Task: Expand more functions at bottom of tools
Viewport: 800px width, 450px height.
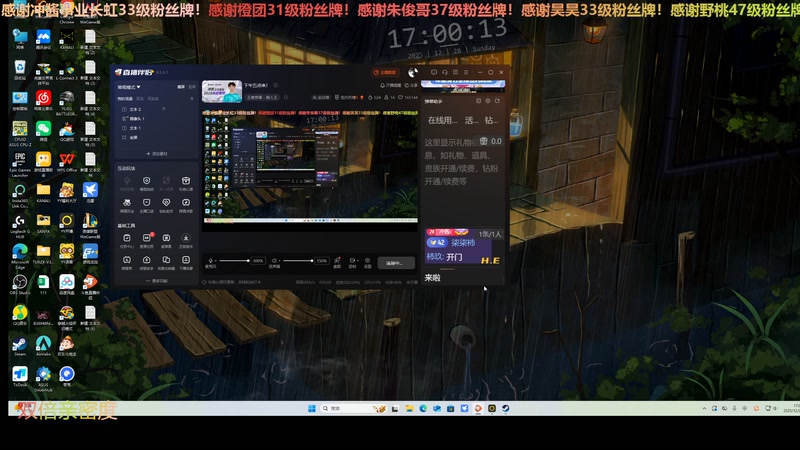Action: 157,281
